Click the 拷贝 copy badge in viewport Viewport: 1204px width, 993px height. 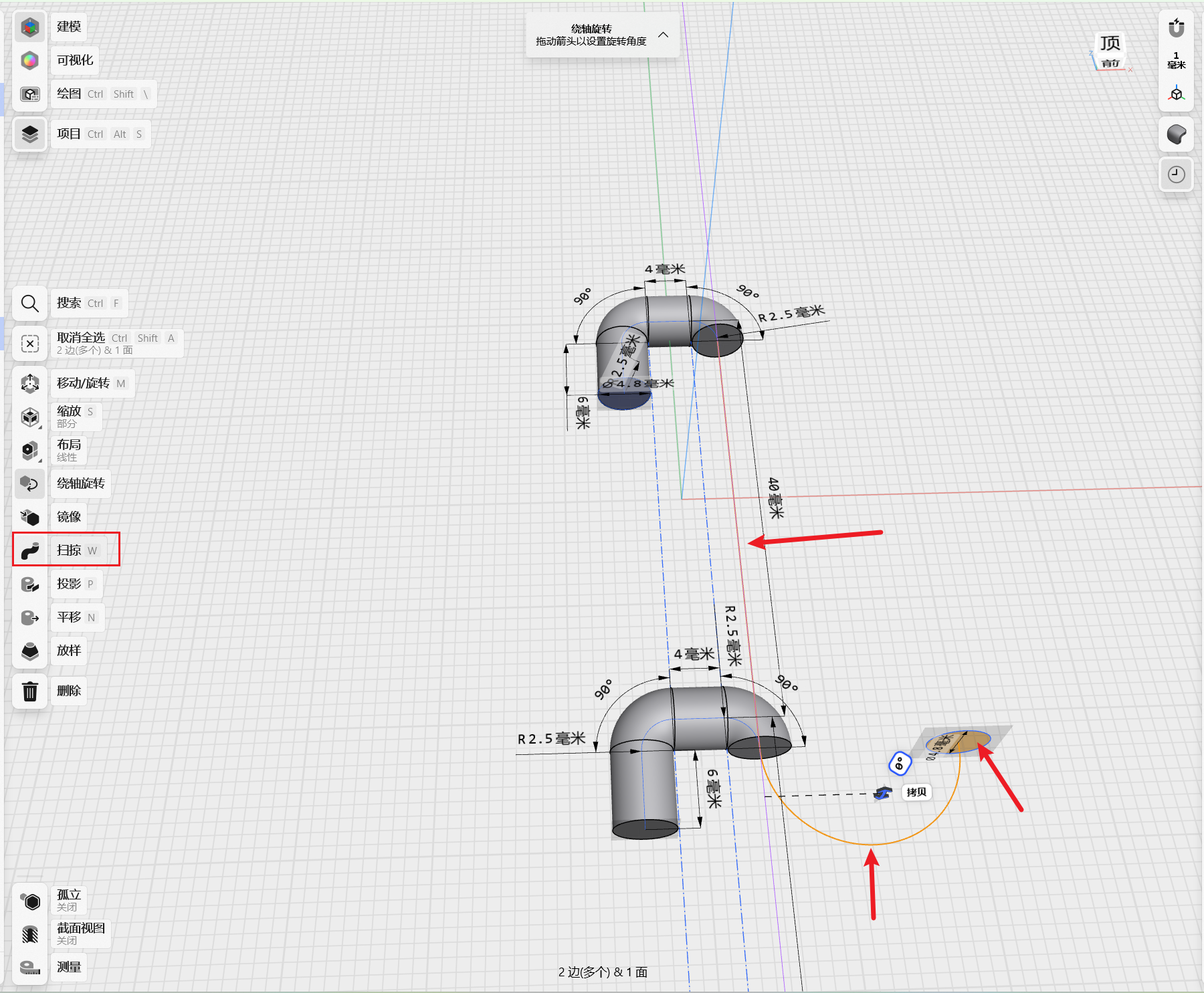916,792
